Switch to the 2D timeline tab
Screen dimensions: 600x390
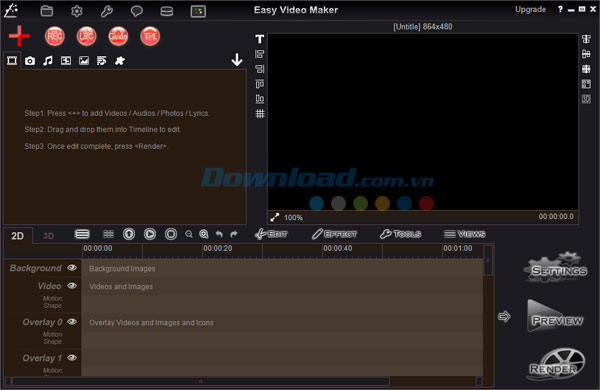(18, 235)
